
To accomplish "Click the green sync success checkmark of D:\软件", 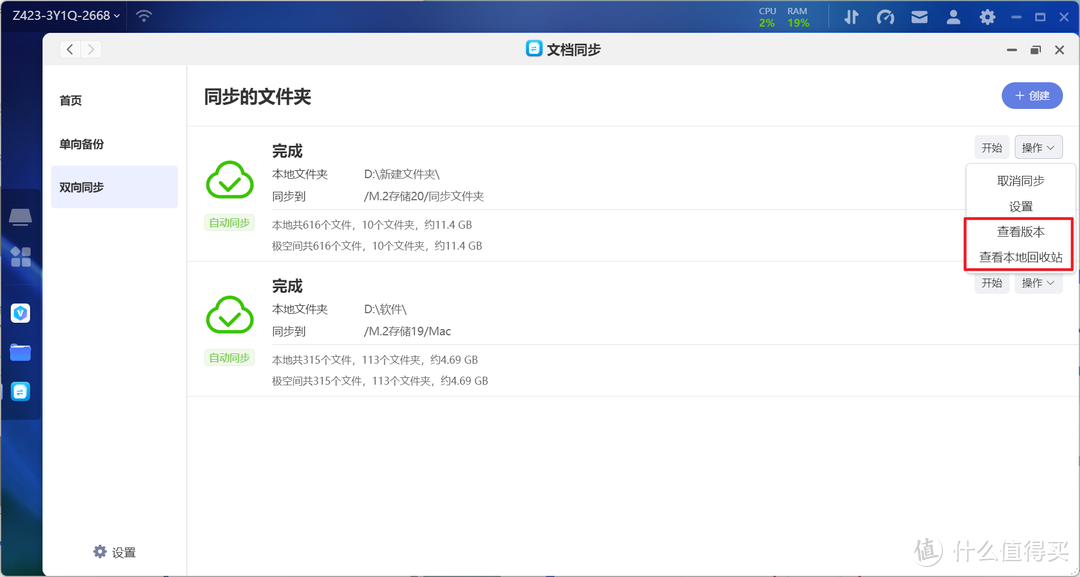I will pyautogui.click(x=229, y=315).
